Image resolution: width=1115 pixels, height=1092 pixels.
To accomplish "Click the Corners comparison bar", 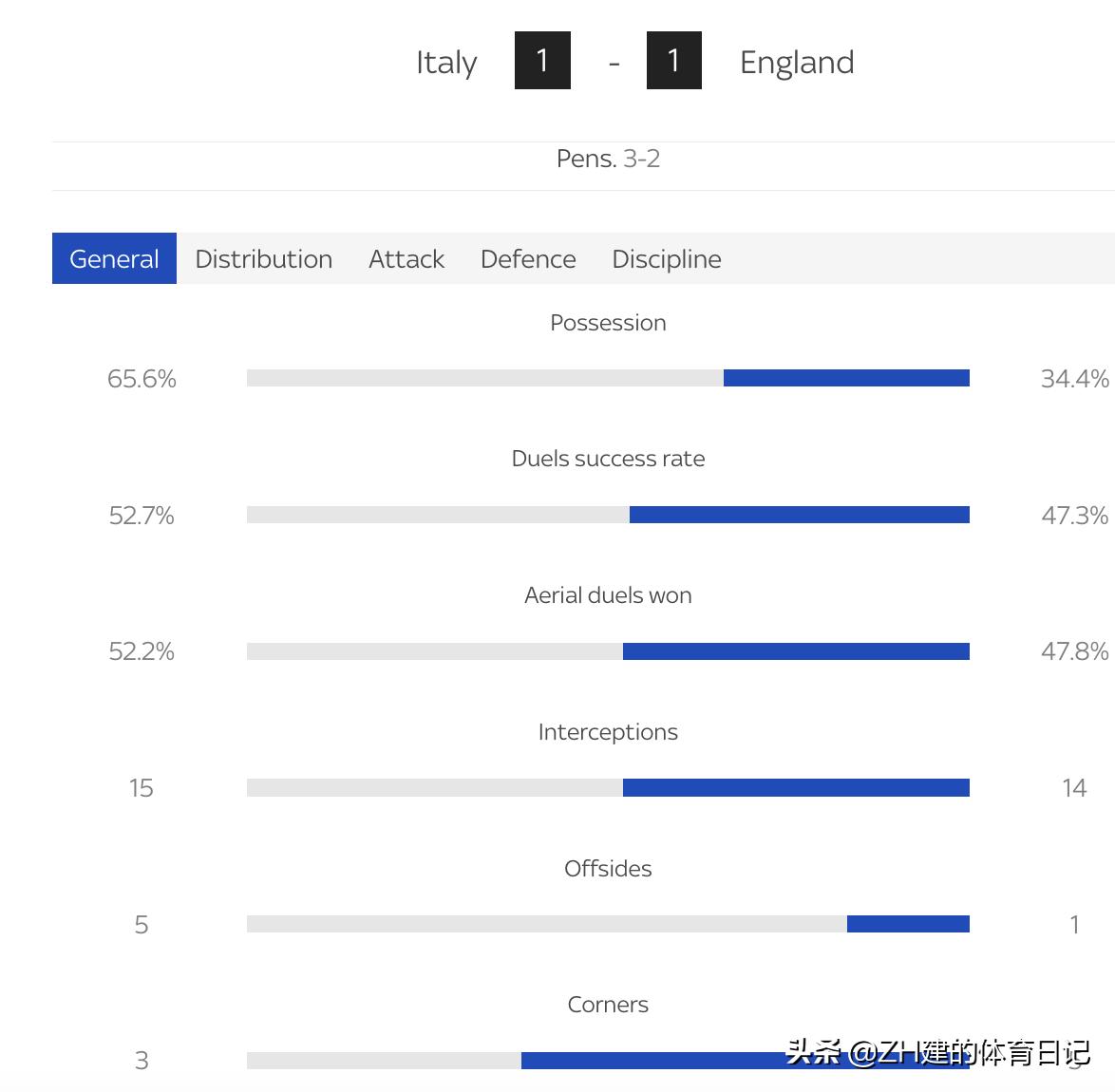I will (x=608, y=1060).
